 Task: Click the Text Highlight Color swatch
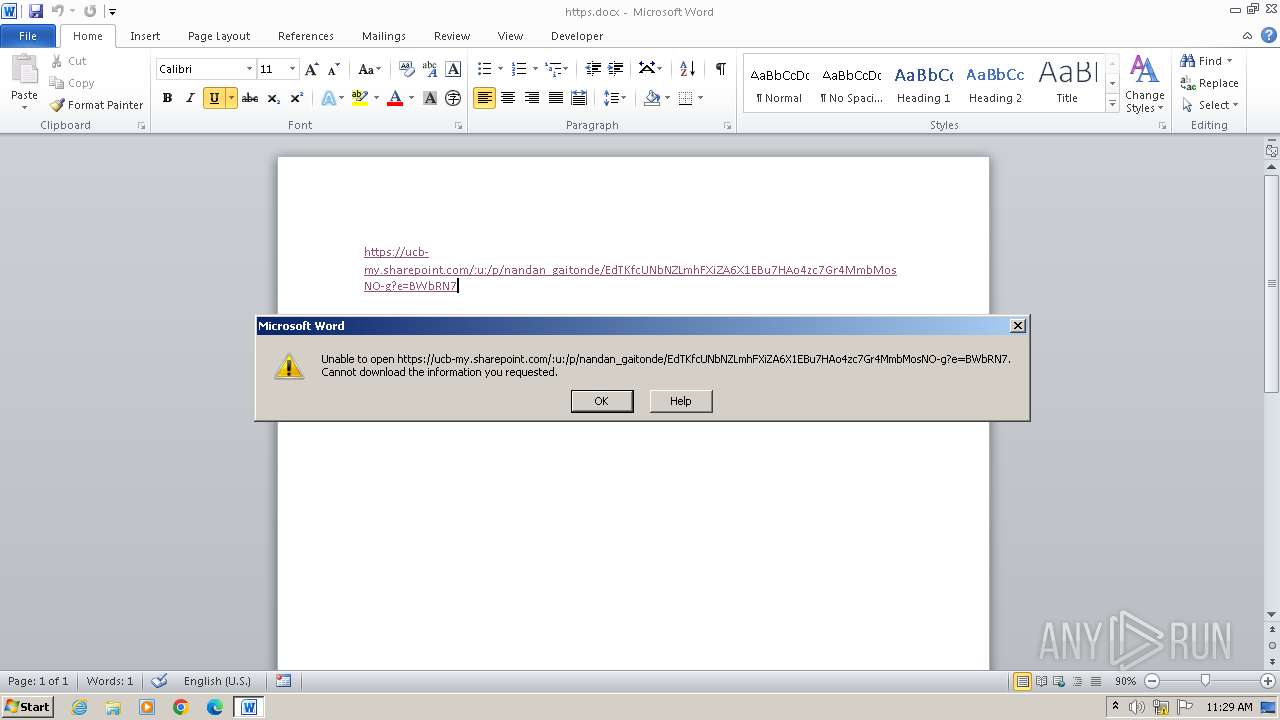360,98
